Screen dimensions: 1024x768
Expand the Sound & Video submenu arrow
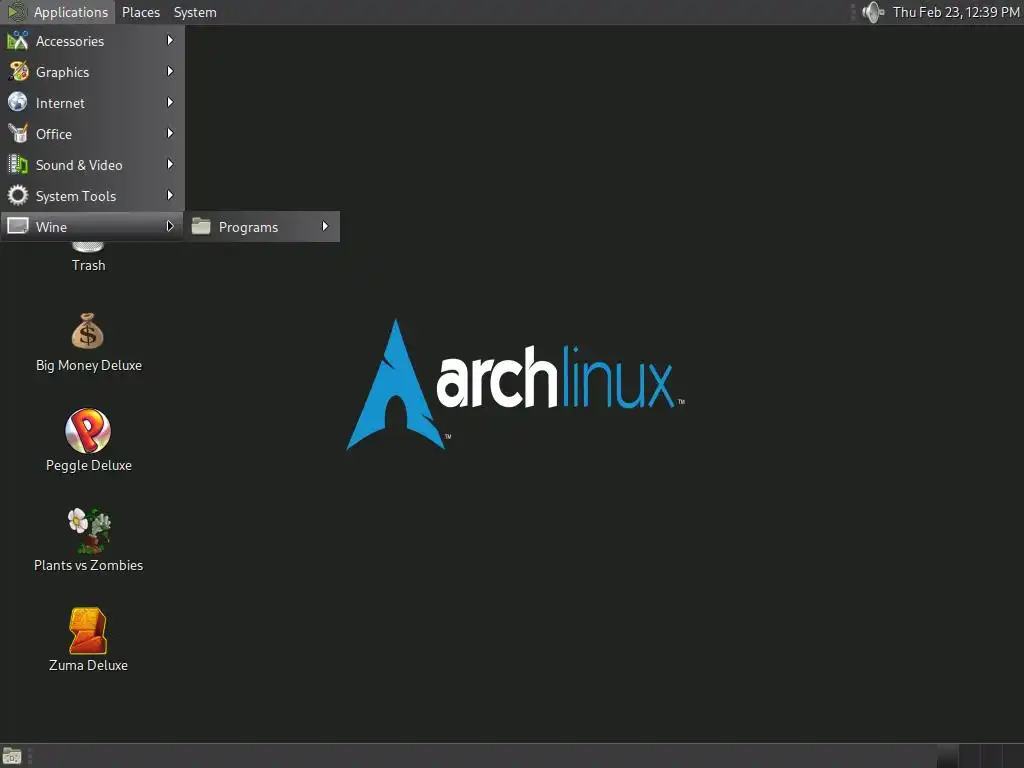170,164
